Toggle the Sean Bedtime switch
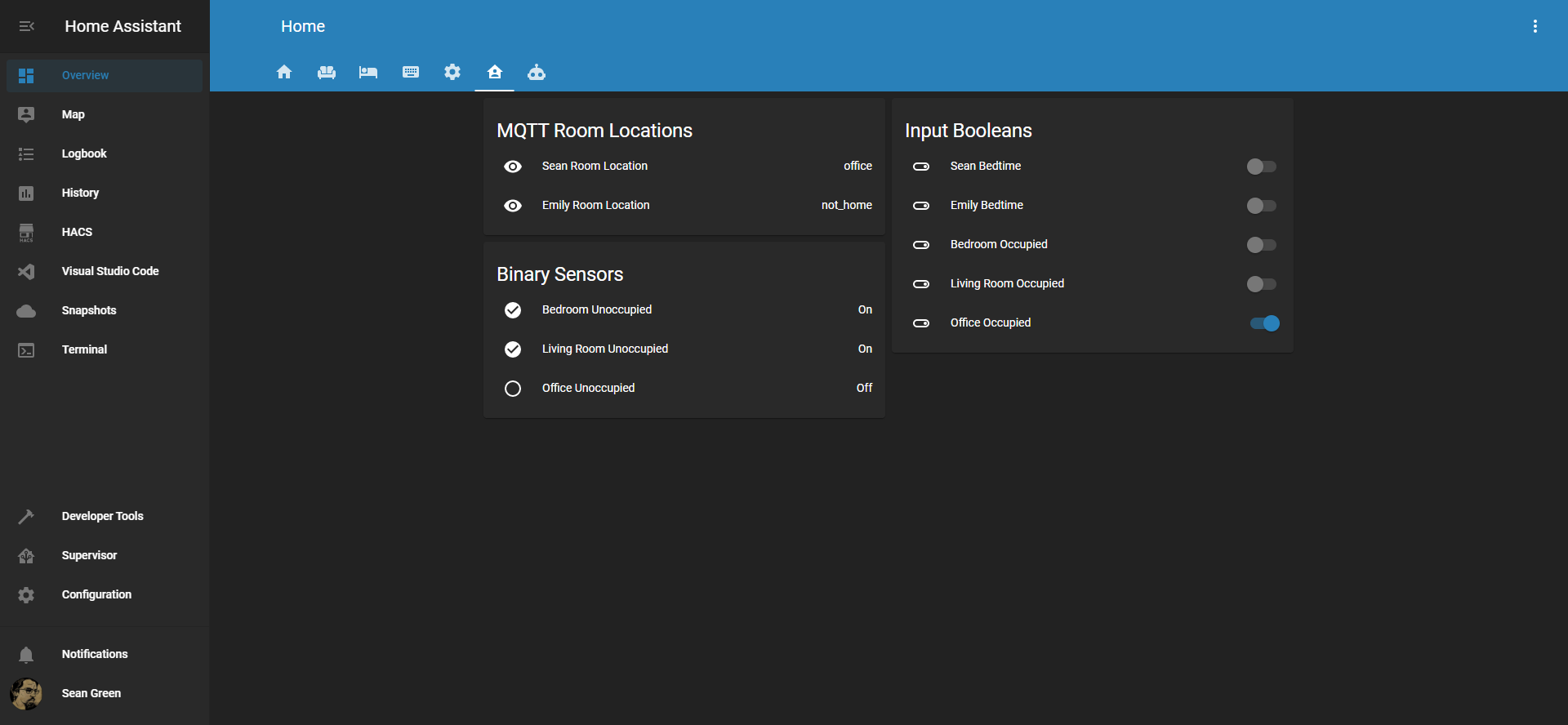1568x725 pixels. pos(1261,167)
